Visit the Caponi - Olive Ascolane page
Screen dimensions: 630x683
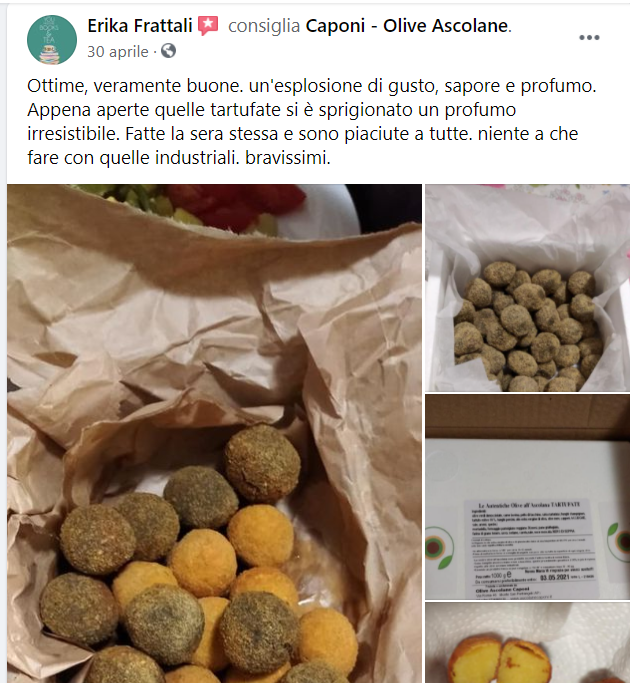pos(407,26)
